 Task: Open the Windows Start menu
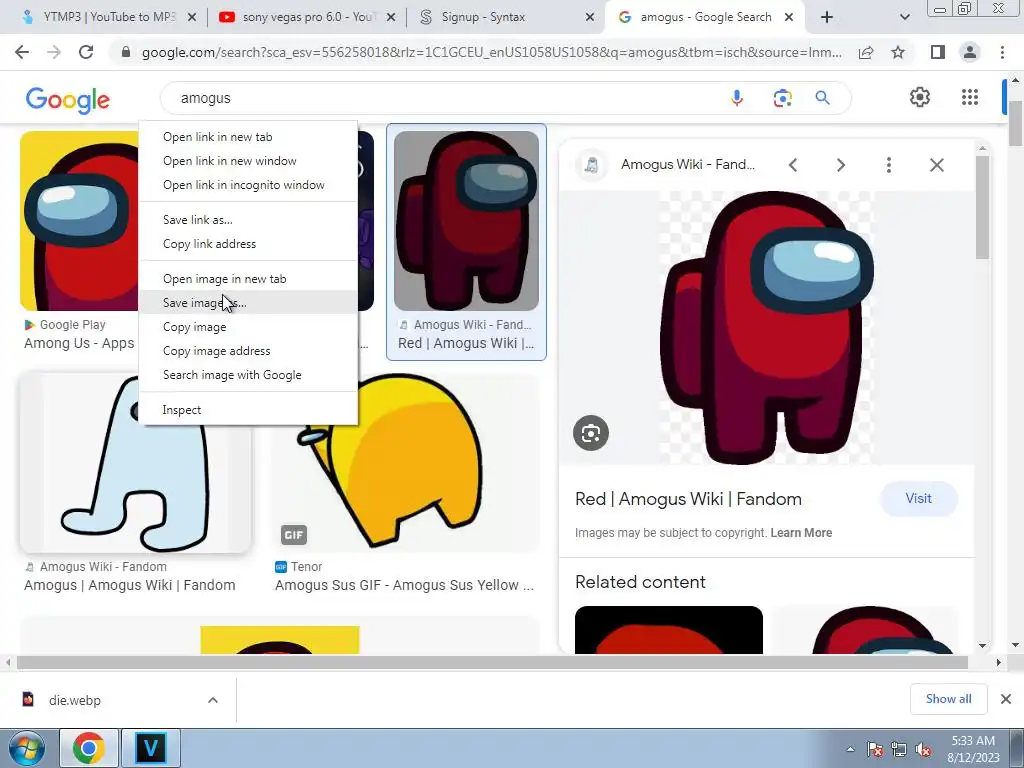coord(25,748)
